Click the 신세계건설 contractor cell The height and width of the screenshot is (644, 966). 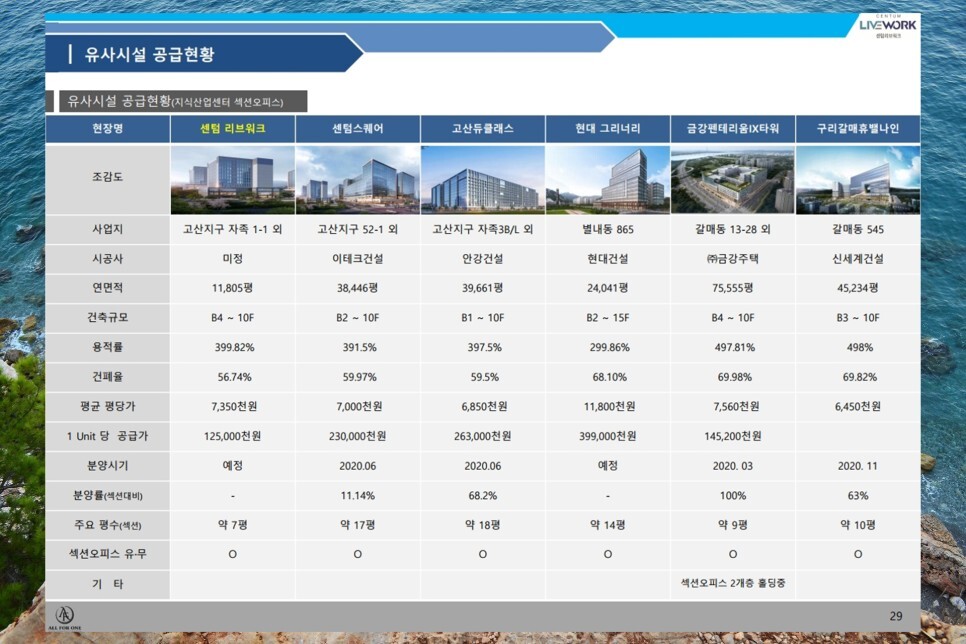click(x=858, y=259)
